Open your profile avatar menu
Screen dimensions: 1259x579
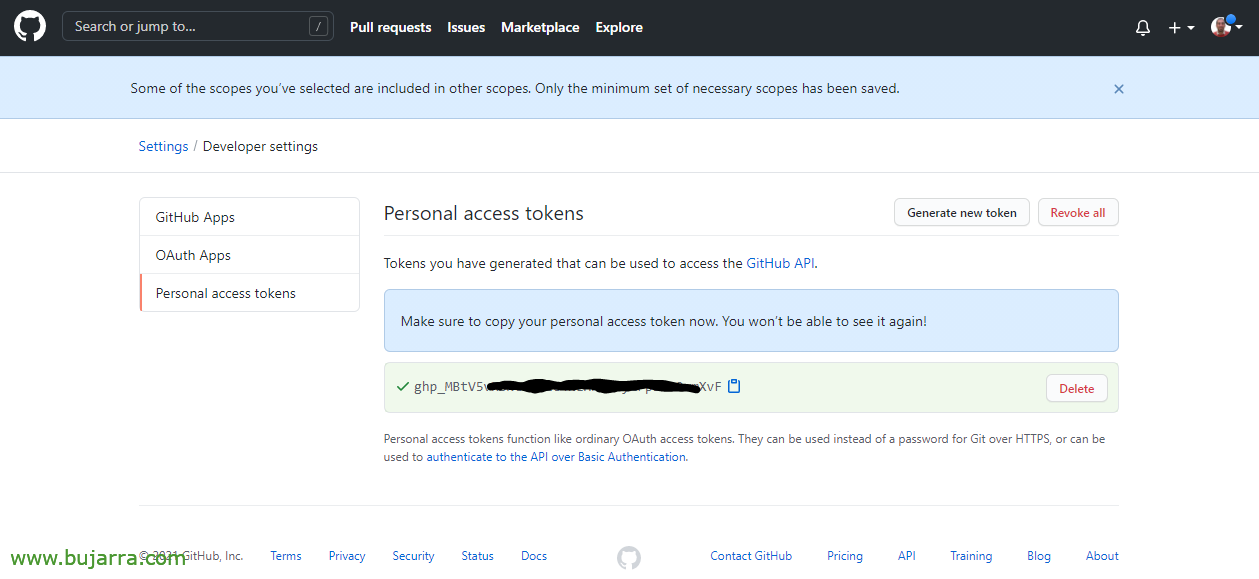[1222, 26]
